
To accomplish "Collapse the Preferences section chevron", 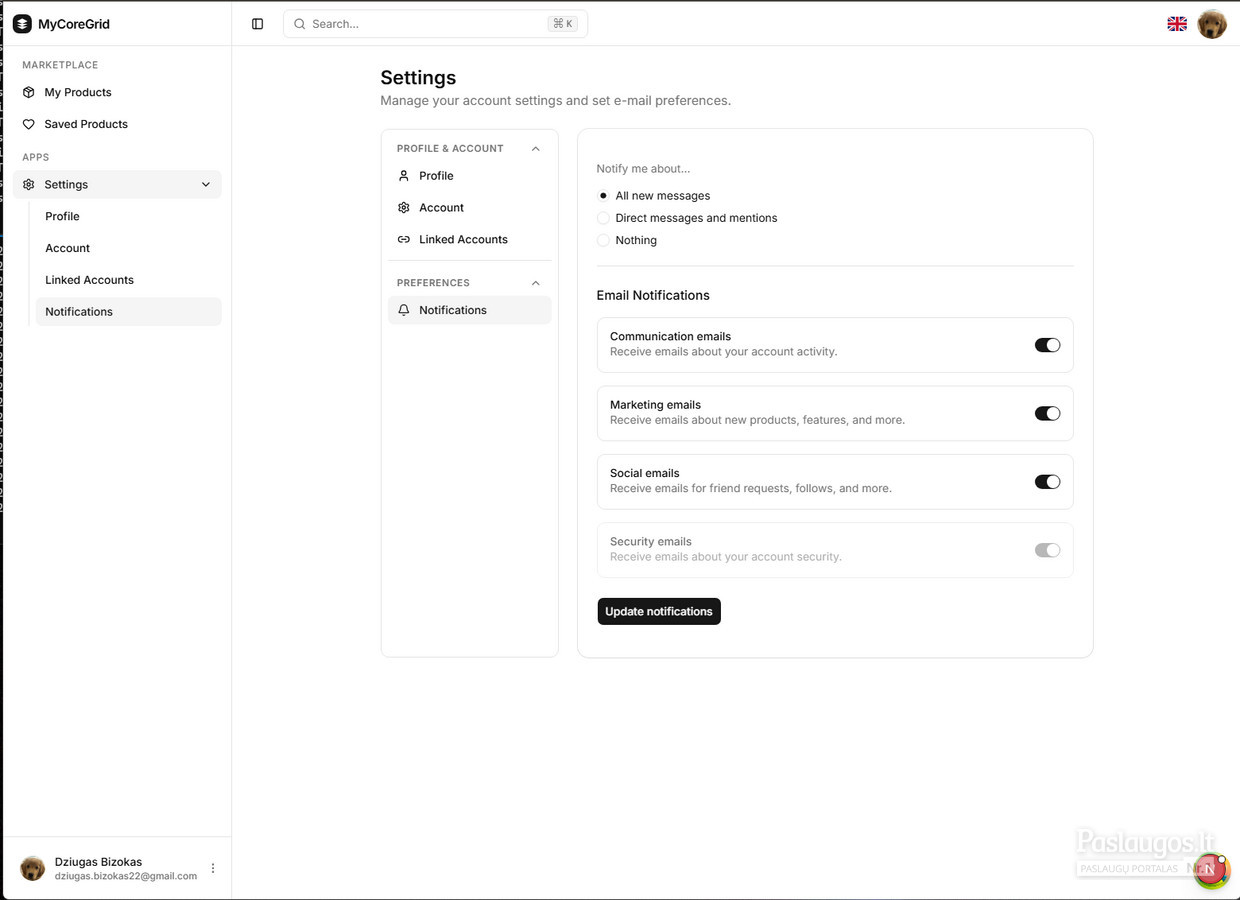I will pyautogui.click(x=536, y=283).
